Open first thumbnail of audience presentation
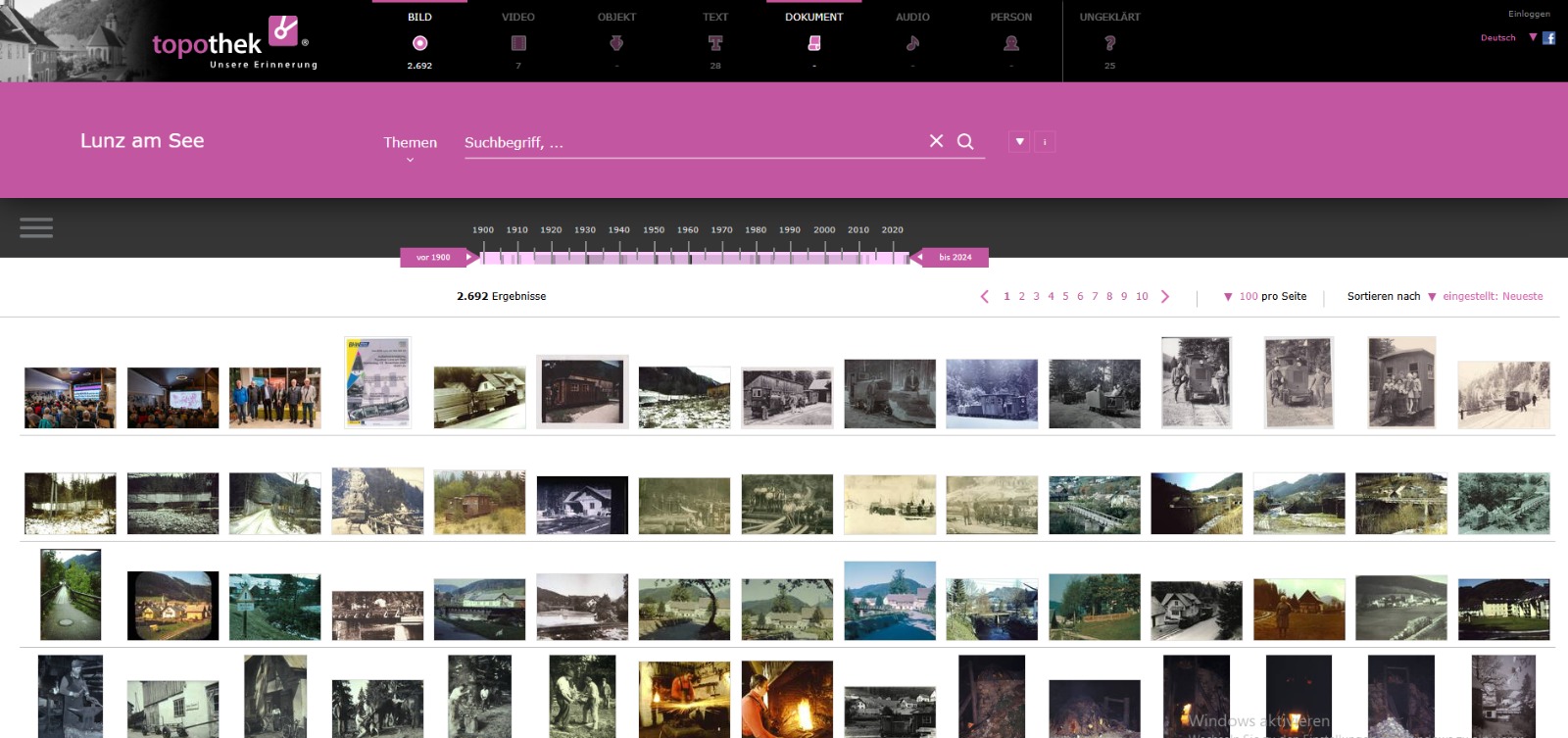This screenshot has height=738, width=1568. coord(71,398)
